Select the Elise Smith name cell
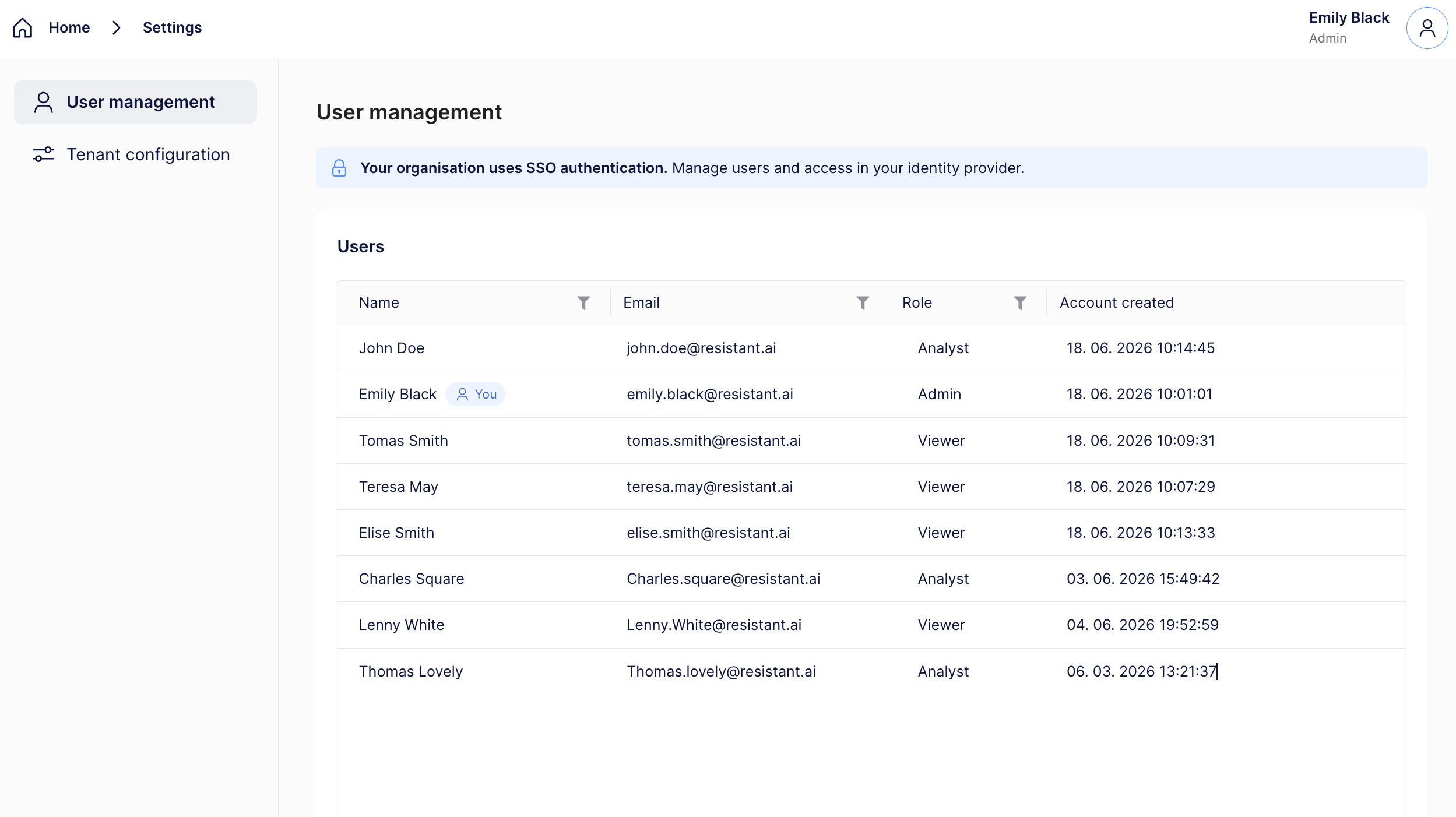 tap(396, 533)
